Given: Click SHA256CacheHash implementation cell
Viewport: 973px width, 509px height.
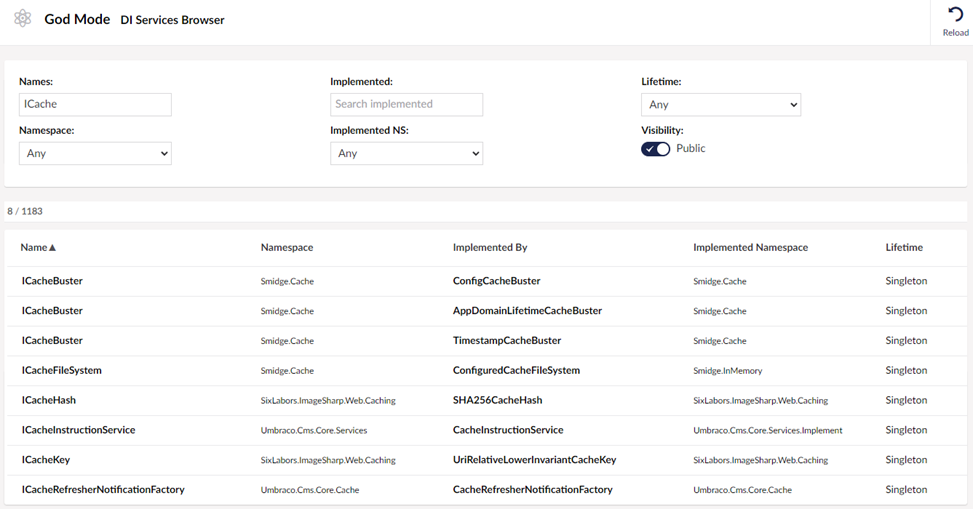Looking at the screenshot, I should click(497, 400).
